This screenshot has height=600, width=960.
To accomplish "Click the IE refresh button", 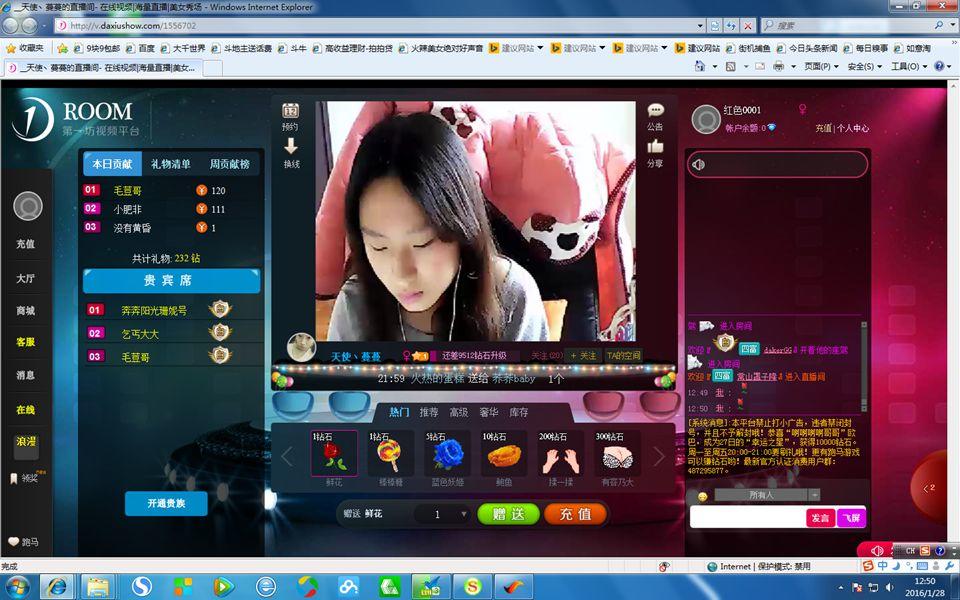I will 731,26.
